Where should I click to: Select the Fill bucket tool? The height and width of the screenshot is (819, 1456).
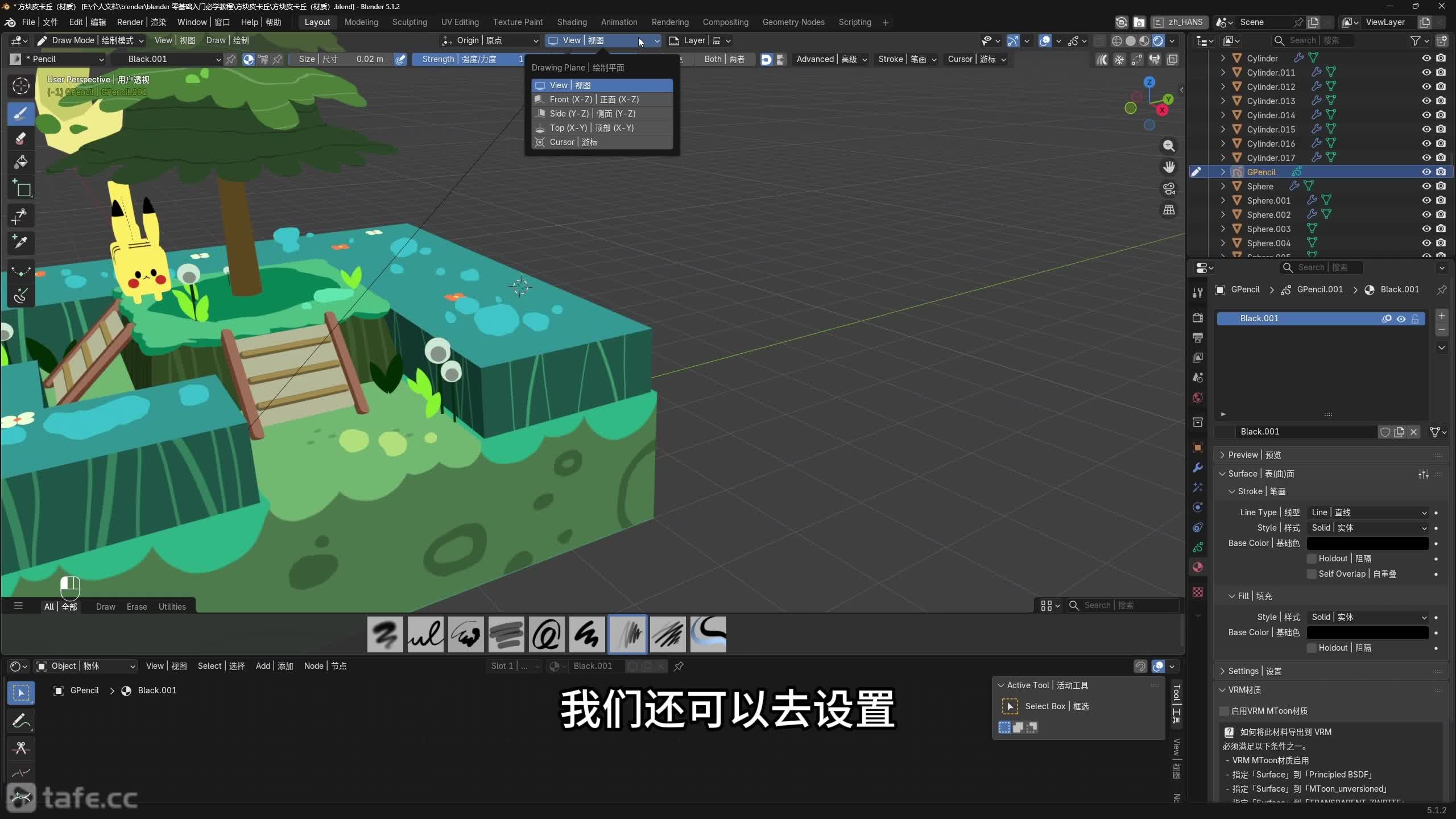click(x=21, y=163)
